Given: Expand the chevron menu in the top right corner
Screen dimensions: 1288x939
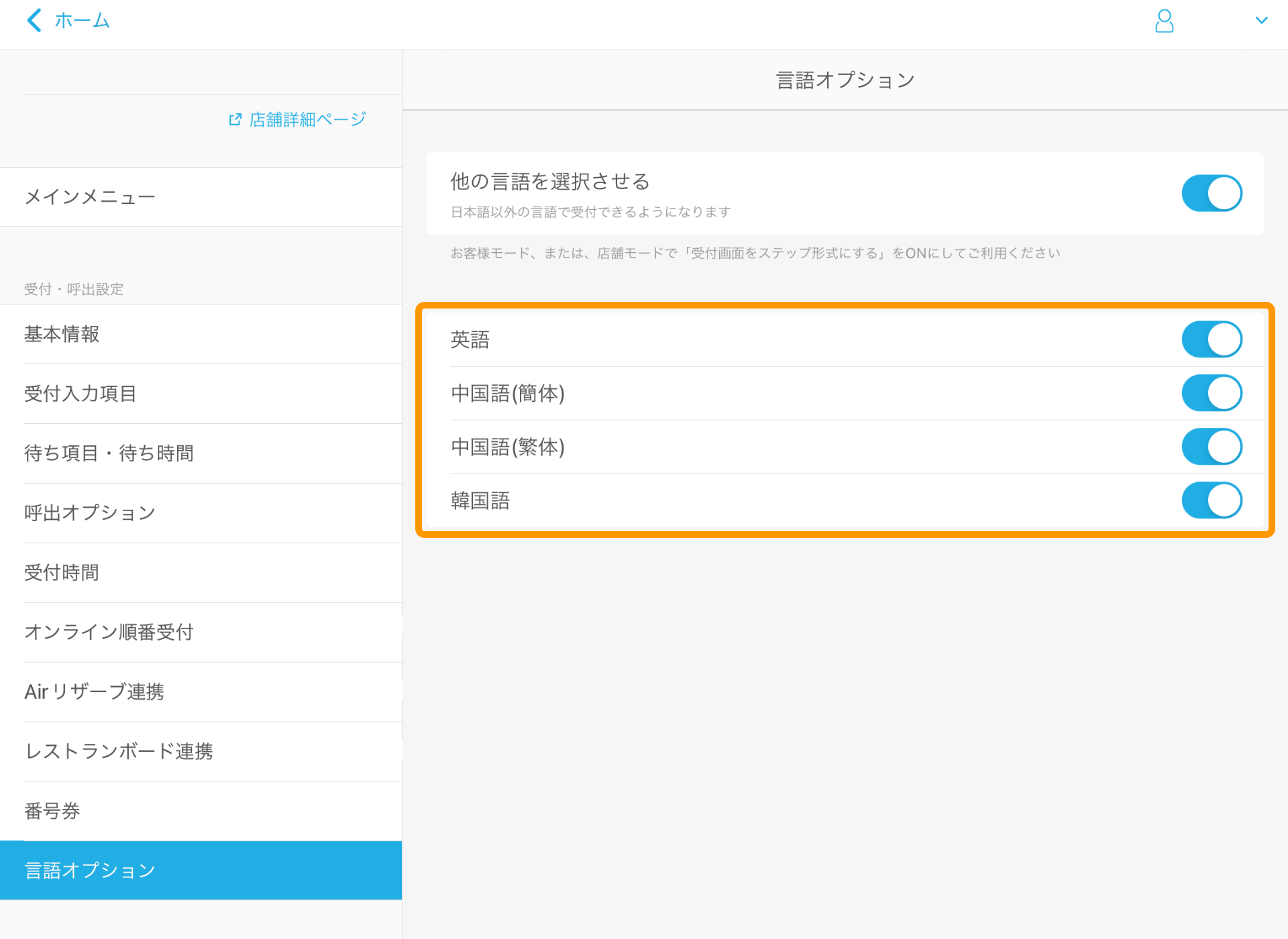Looking at the screenshot, I should 1263,20.
